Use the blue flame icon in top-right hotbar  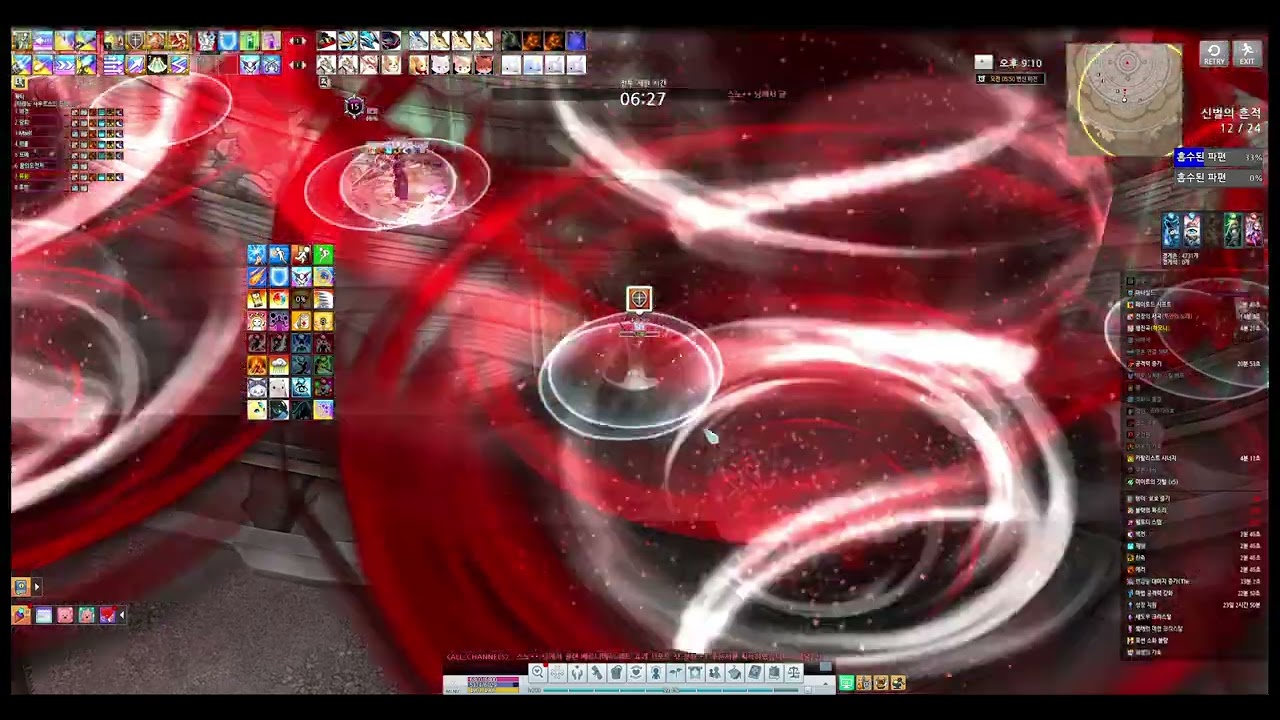point(575,40)
